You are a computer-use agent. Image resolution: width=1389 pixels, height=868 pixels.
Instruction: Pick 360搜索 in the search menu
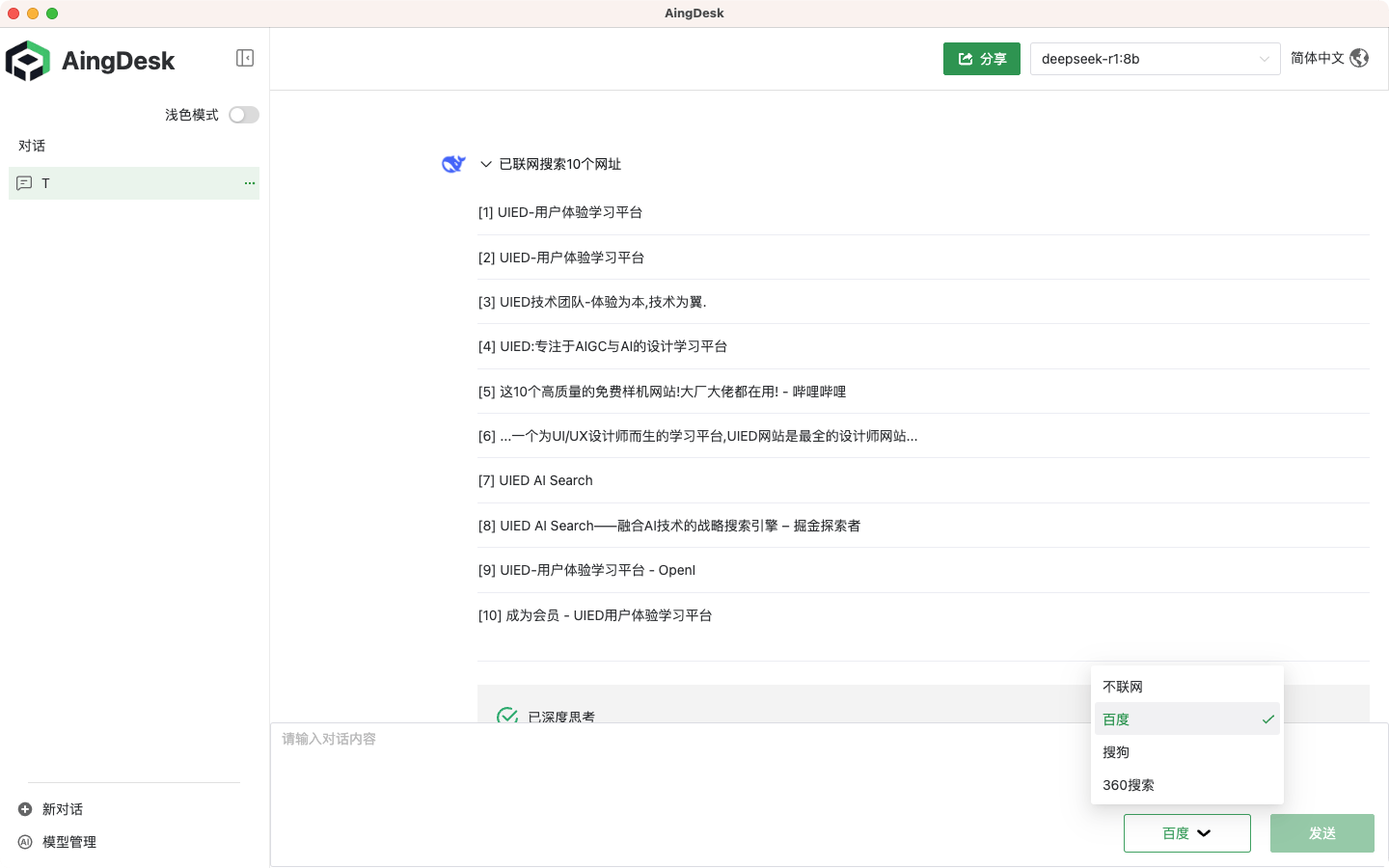click(1186, 785)
